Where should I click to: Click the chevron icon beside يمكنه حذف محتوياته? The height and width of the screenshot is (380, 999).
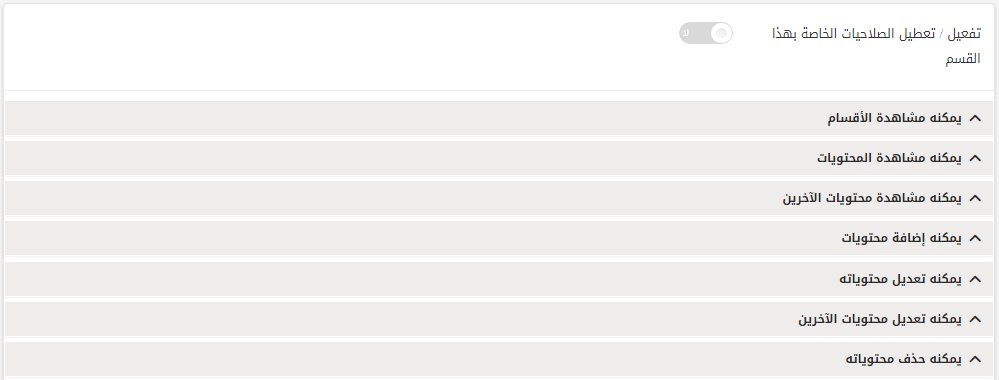(975, 359)
